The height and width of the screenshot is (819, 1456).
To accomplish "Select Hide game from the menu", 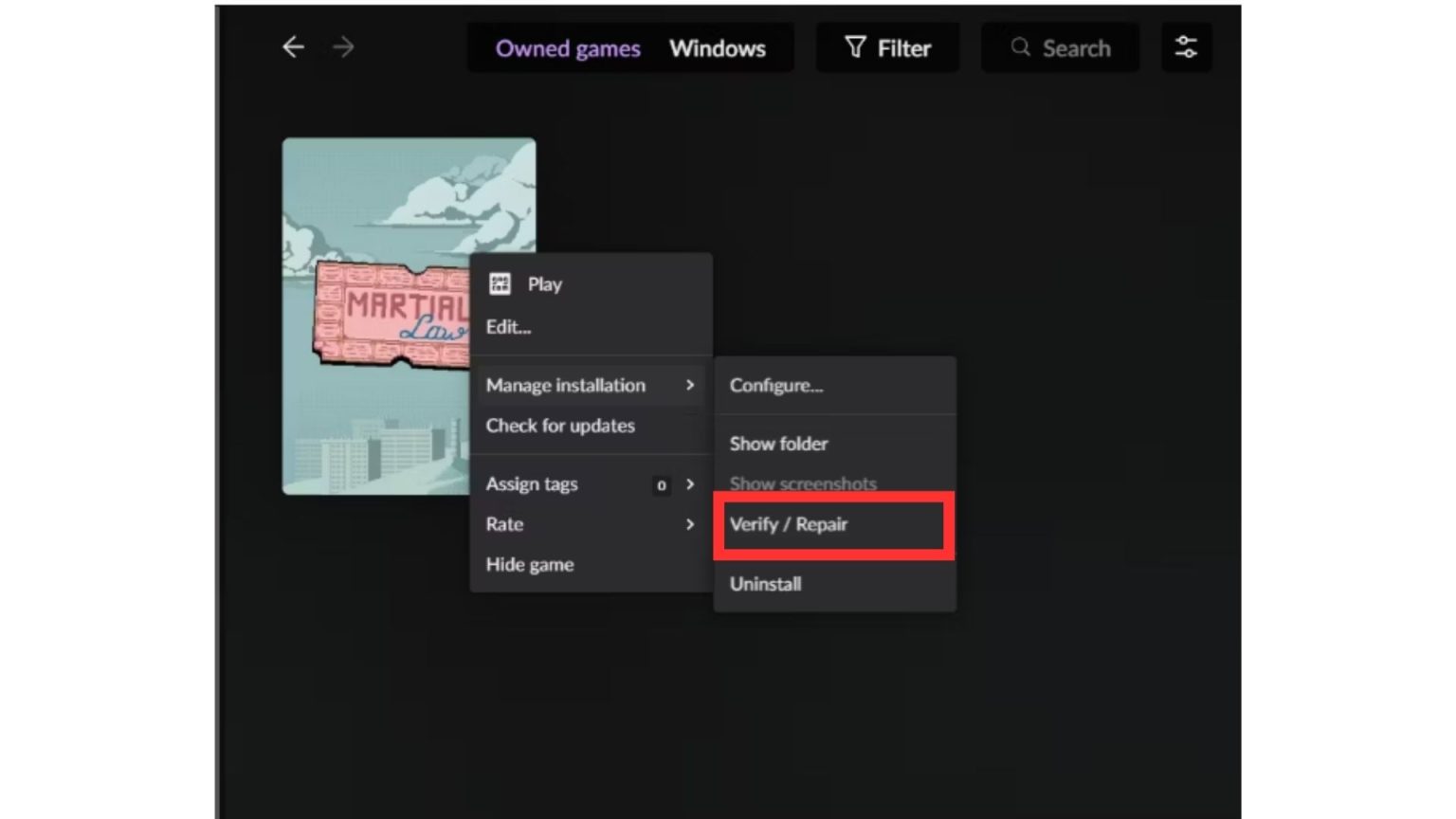I will [530, 564].
